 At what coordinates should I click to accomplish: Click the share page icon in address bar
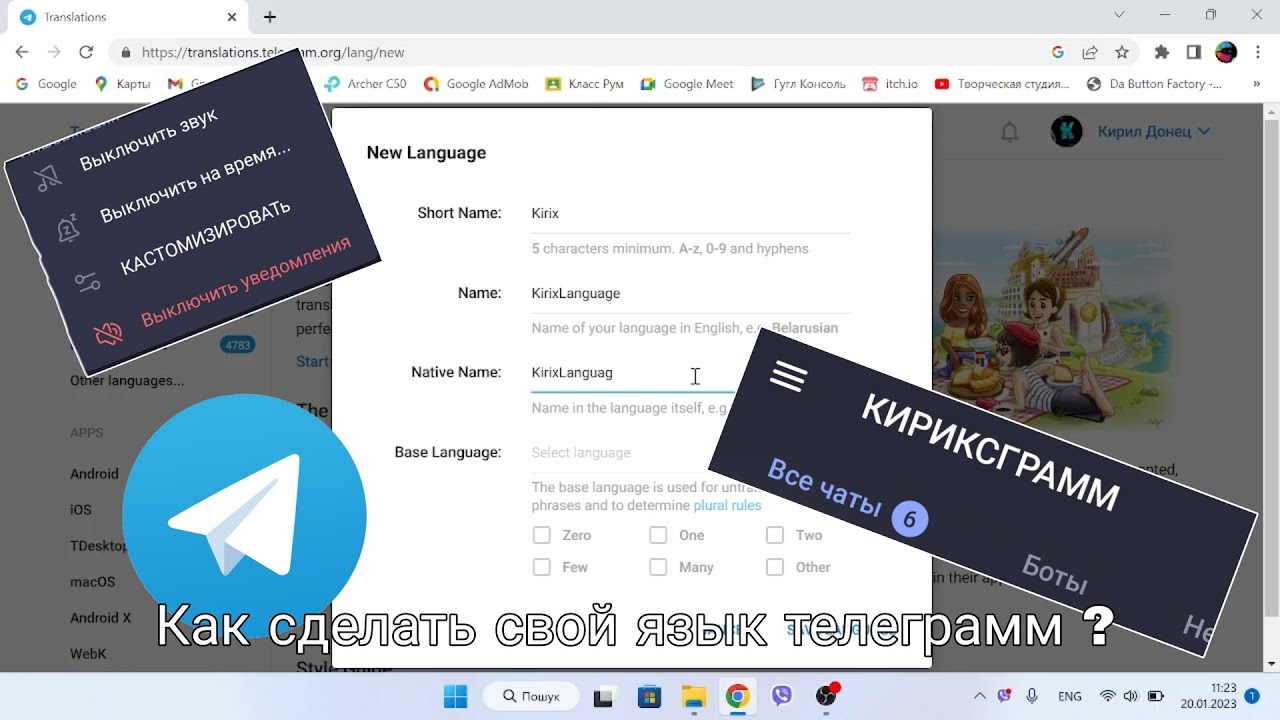tap(1090, 52)
